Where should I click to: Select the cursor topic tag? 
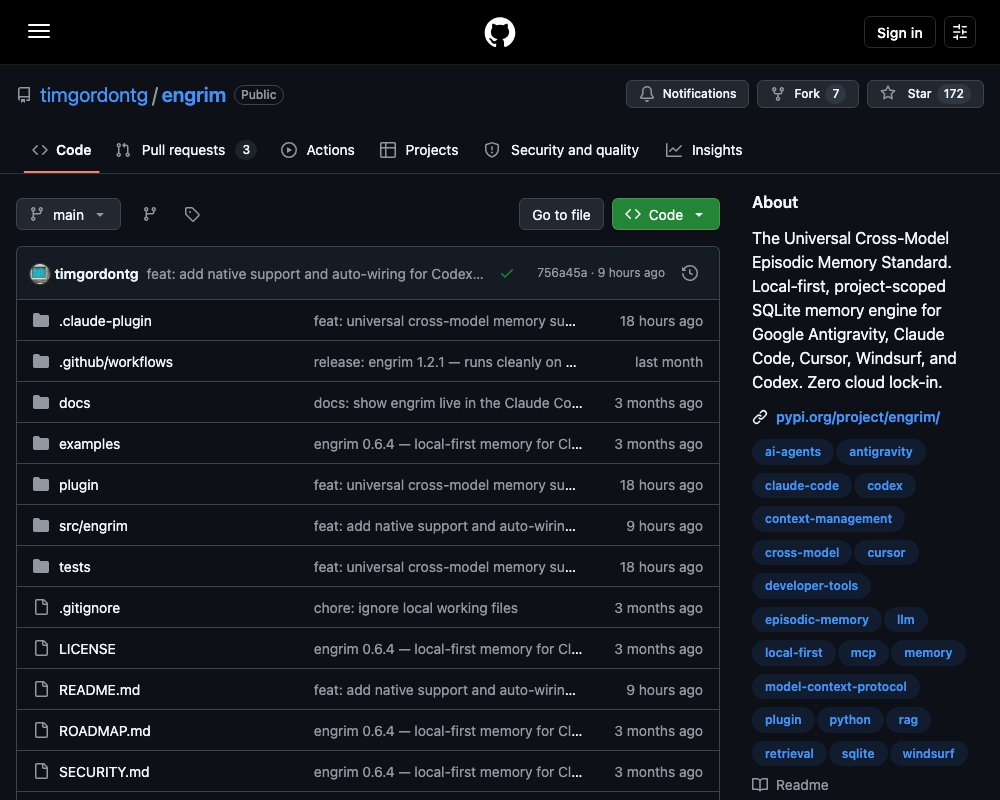click(x=886, y=552)
